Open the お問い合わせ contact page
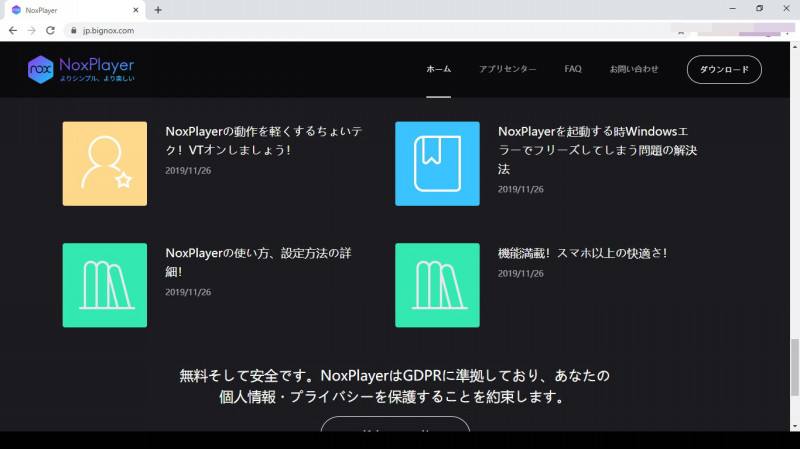Image resolution: width=800 pixels, height=449 pixels. (x=634, y=69)
